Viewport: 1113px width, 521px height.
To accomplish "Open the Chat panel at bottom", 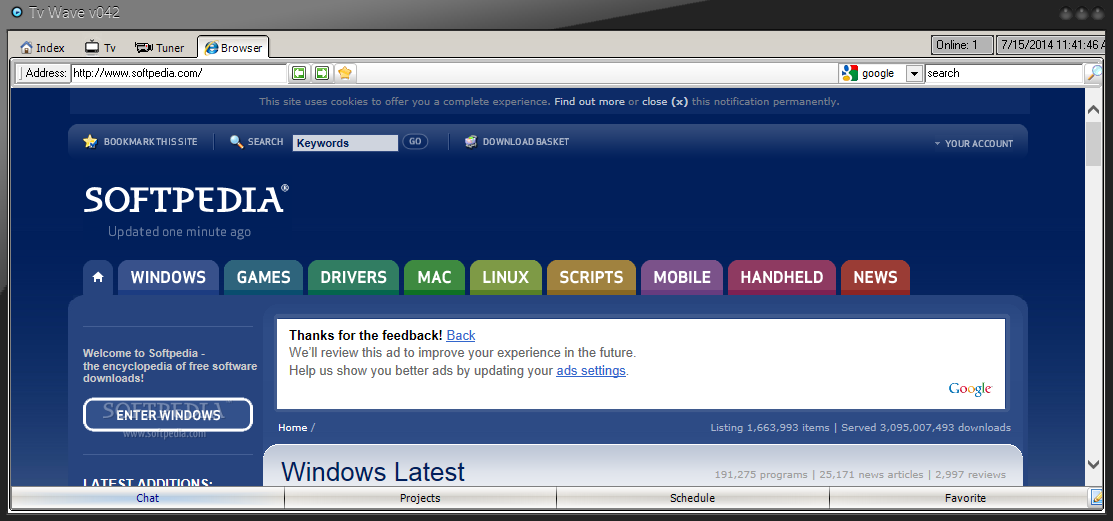I will coord(148,498).
